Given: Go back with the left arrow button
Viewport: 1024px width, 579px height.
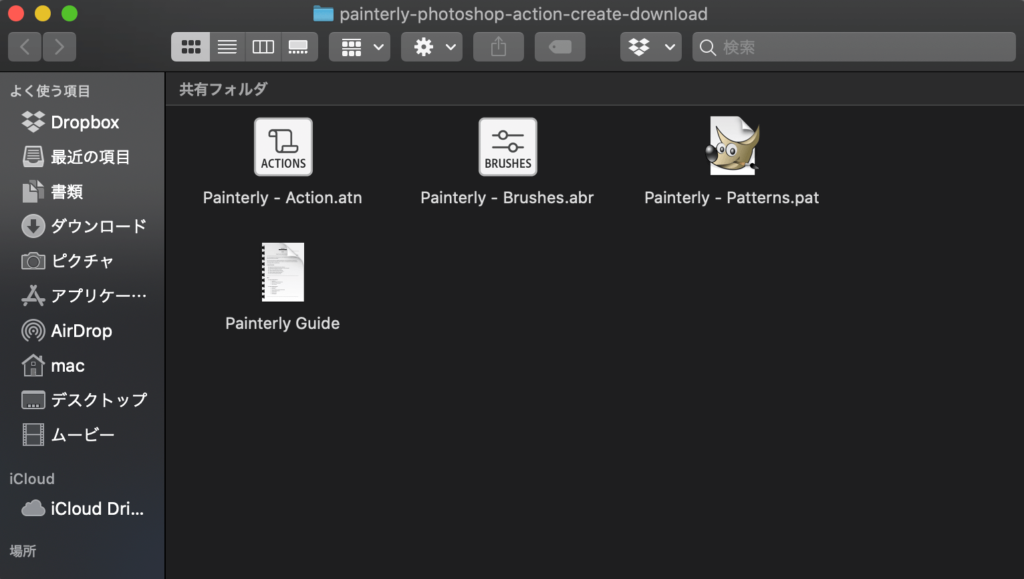Looking at the screenshot, I should click(25, 47).
